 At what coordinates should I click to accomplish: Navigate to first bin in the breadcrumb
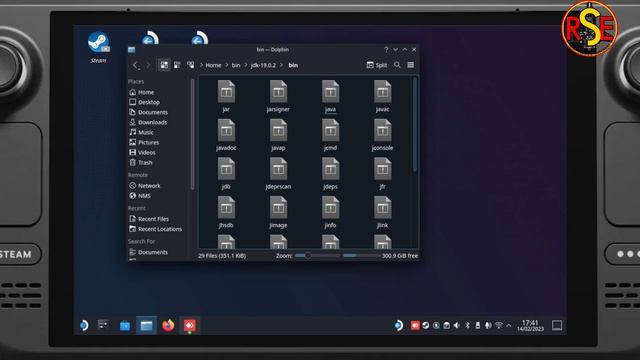pyautogui.click(x=236, y=65)
